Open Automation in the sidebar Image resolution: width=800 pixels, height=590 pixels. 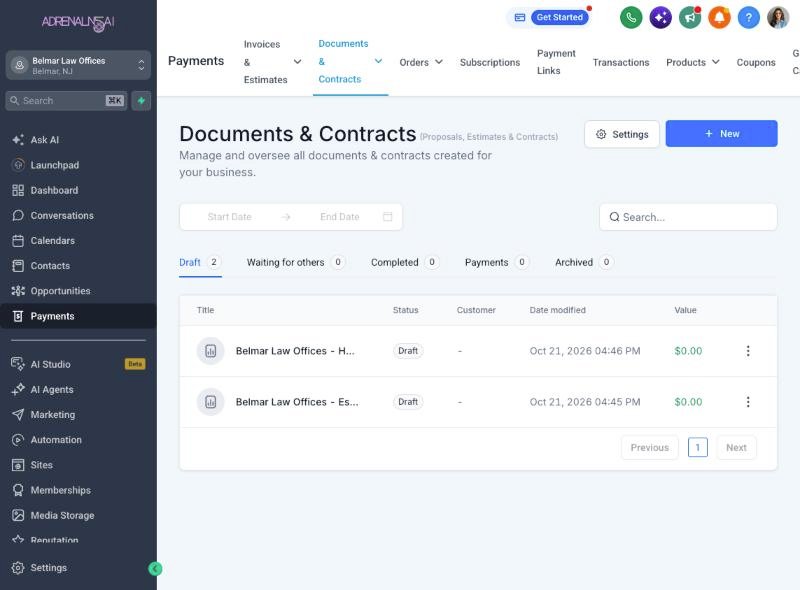coord(56,439)
